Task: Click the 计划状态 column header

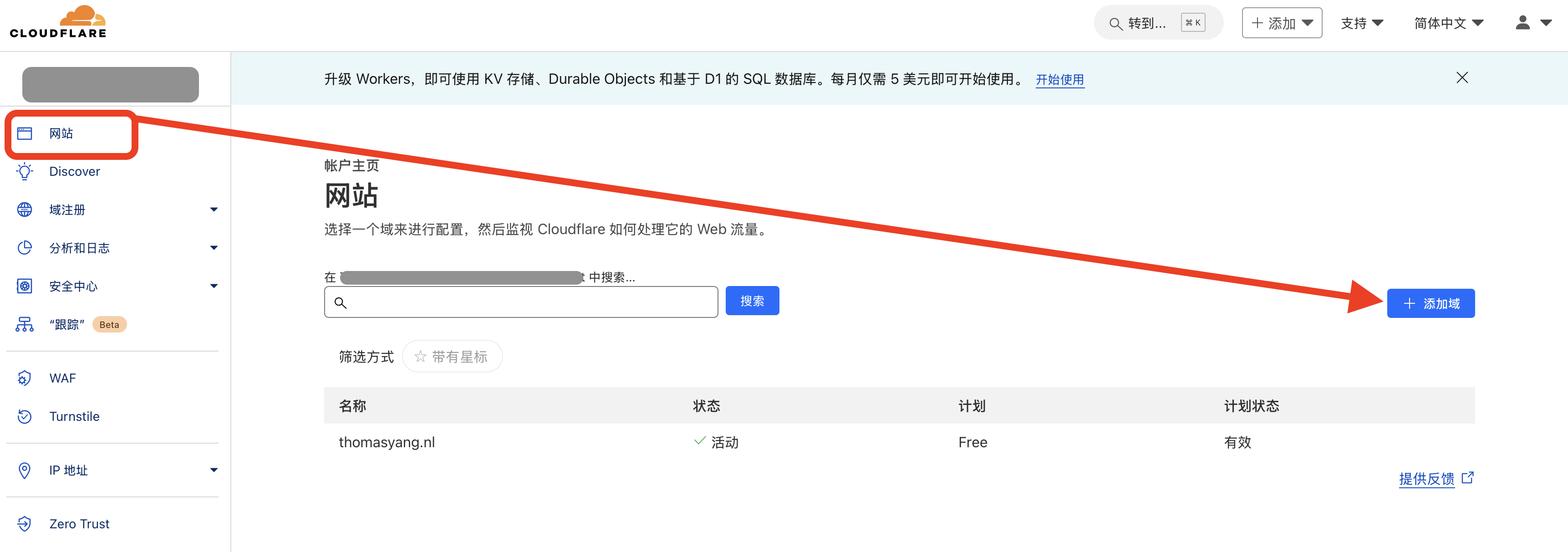Action: (1252, 406)
